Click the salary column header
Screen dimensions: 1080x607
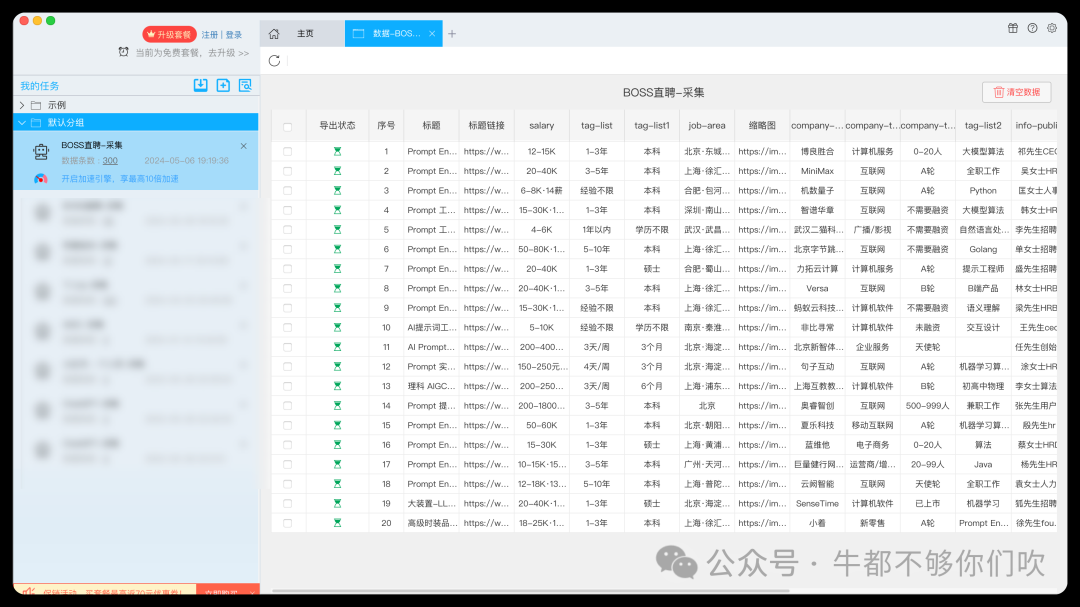[541, 125]
